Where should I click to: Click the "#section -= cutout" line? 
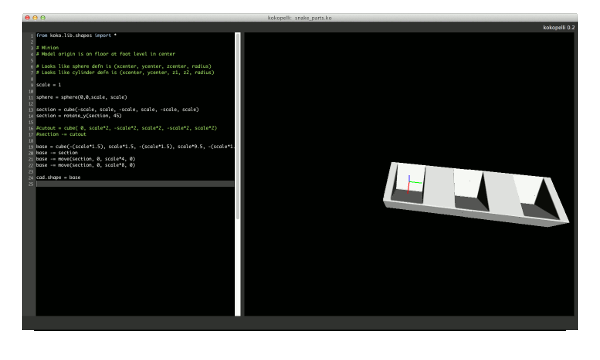point(61,134)
